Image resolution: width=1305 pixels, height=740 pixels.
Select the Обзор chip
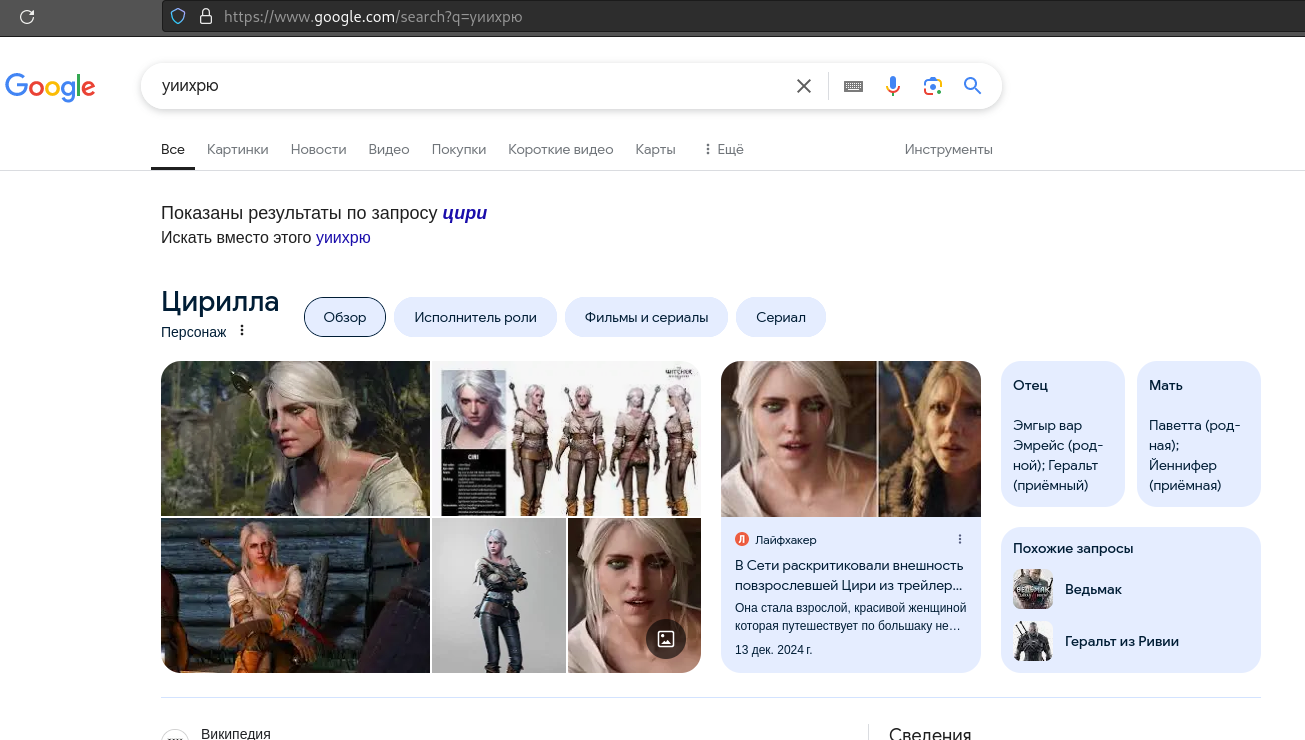(x=345, y=317)
